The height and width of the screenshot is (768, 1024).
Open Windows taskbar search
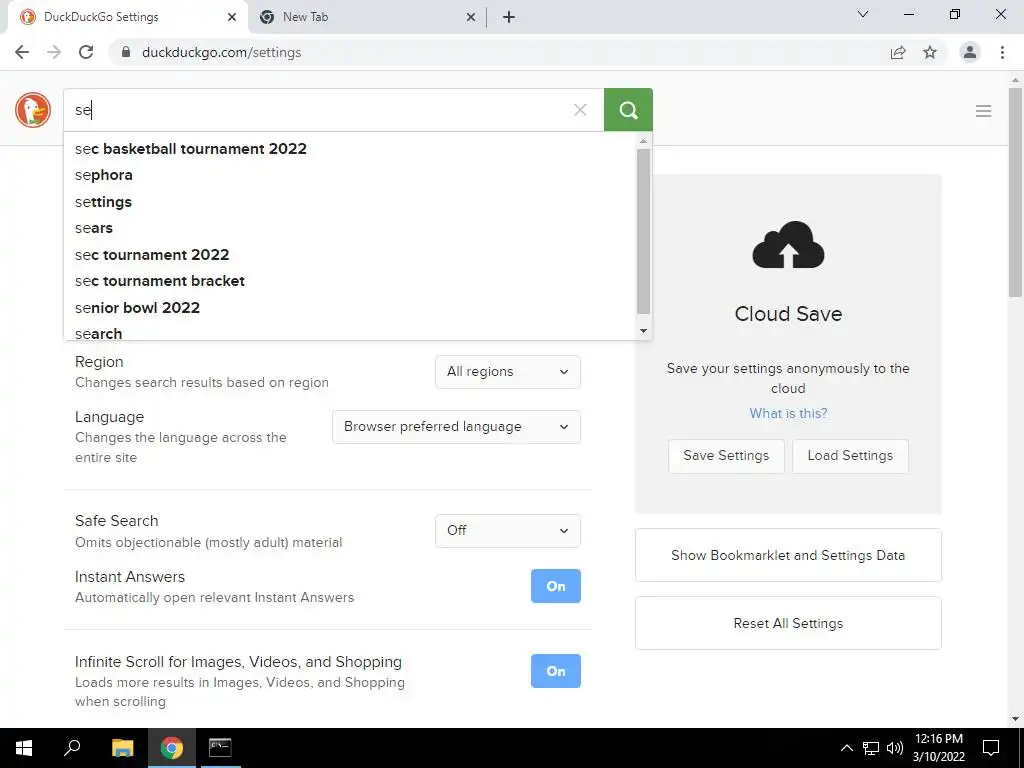(x=72, y=748)
